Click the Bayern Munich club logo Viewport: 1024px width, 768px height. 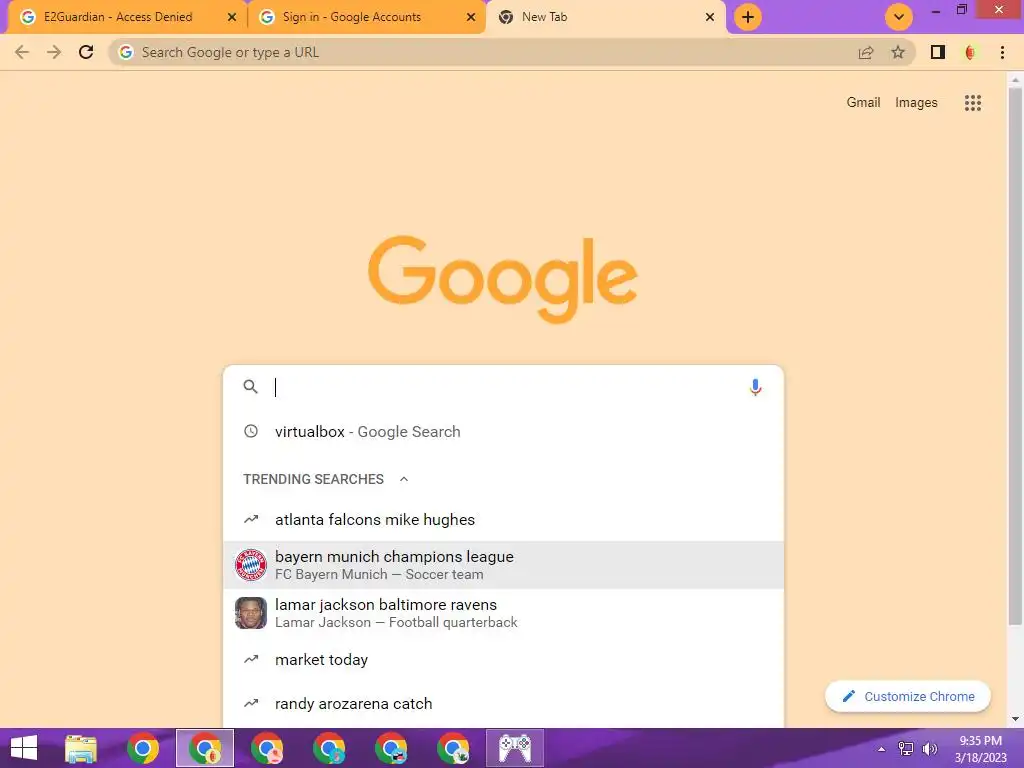251,565
